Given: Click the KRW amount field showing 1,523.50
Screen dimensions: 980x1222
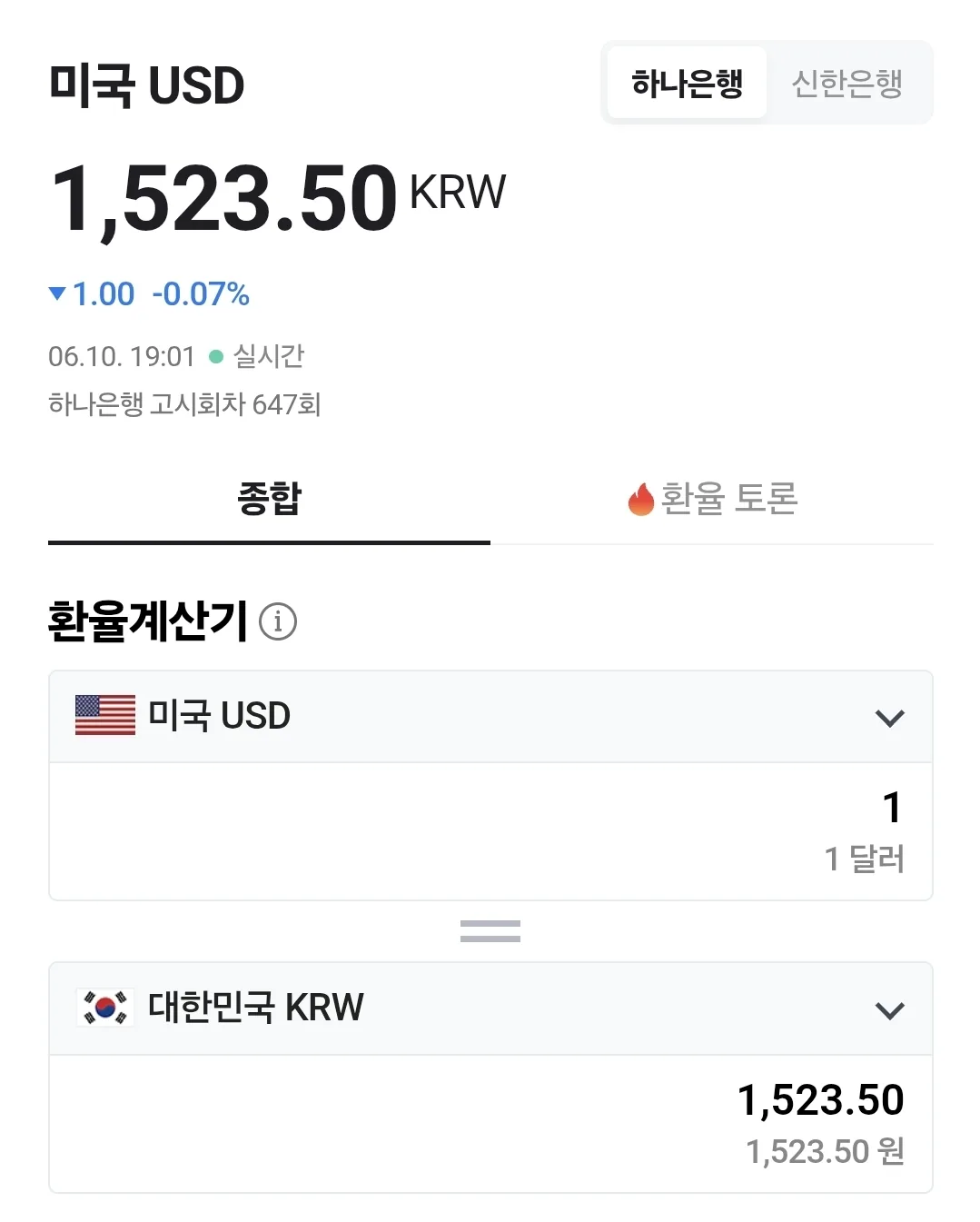Looking at the screenshot, I should (490, 1124).
